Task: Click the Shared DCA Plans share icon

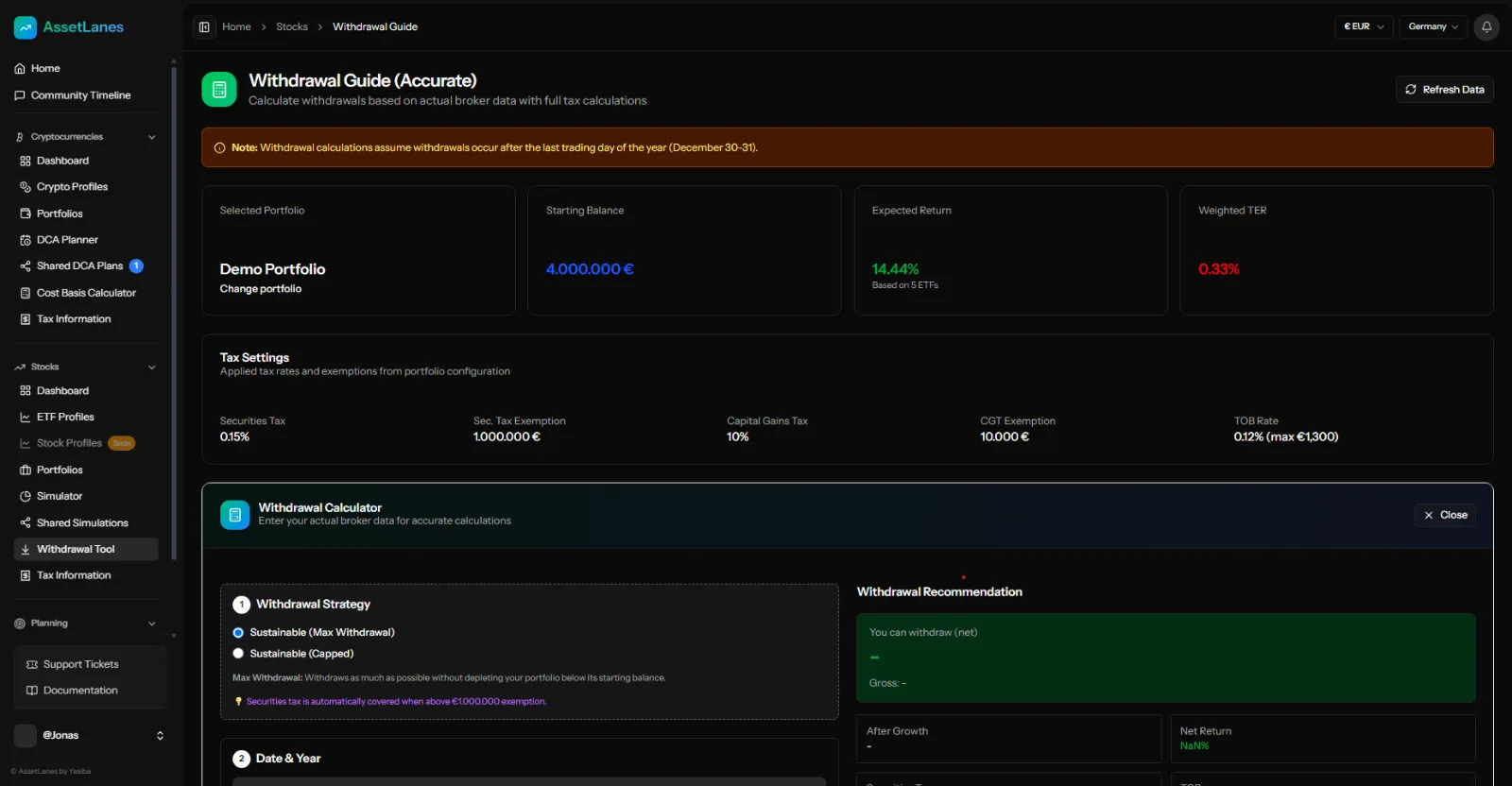Action: click(x=26, y=266)
